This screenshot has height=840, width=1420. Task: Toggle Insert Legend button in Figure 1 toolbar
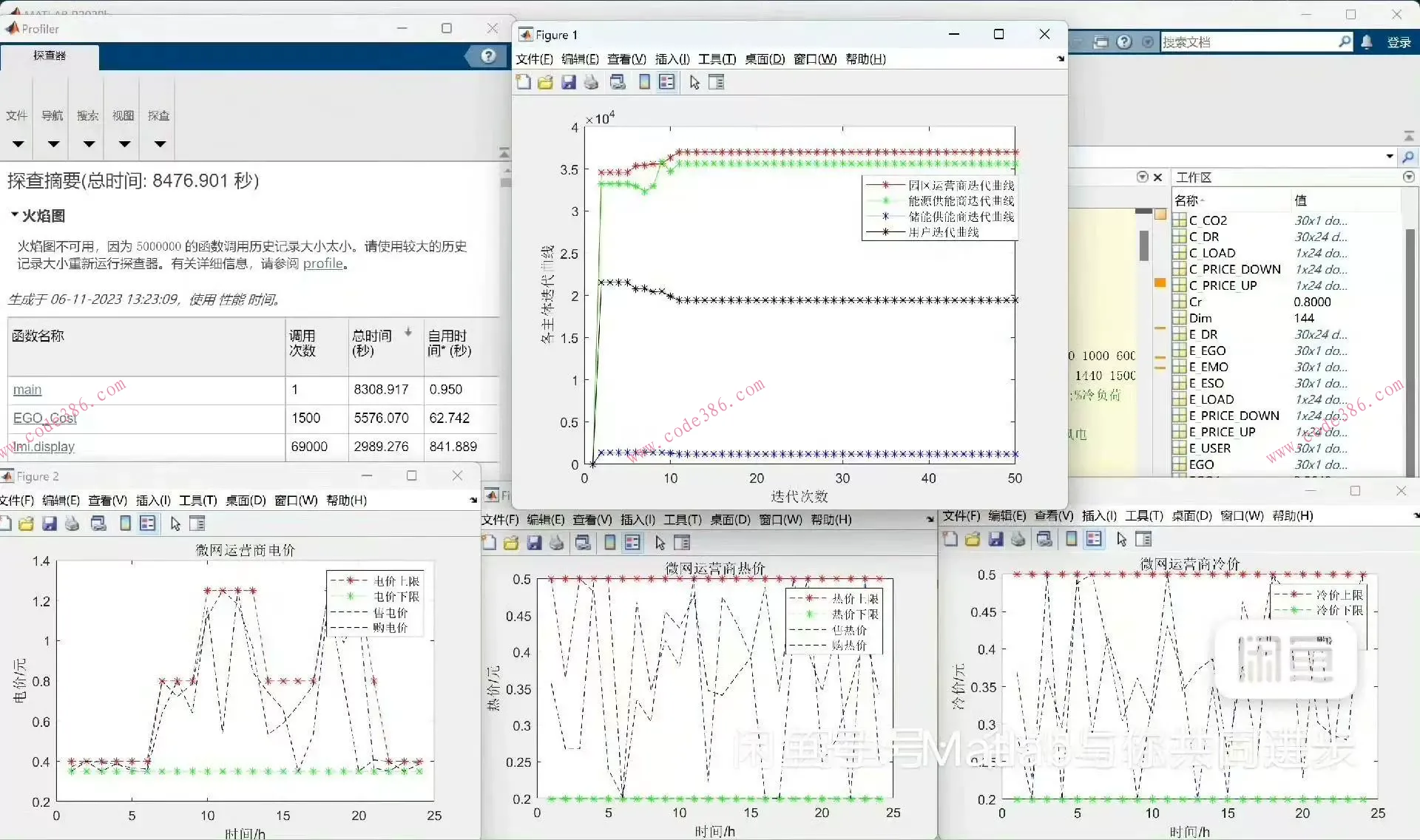666,82
